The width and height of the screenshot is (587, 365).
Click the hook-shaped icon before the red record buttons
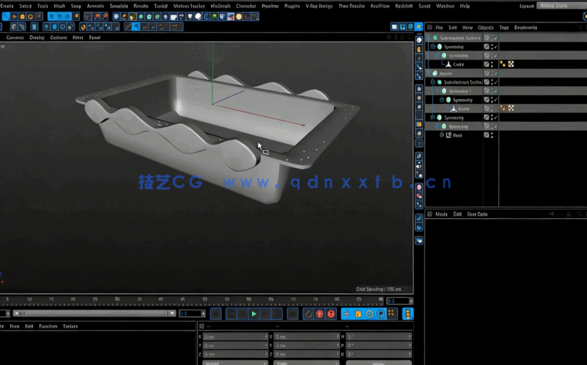click(308, 314)
